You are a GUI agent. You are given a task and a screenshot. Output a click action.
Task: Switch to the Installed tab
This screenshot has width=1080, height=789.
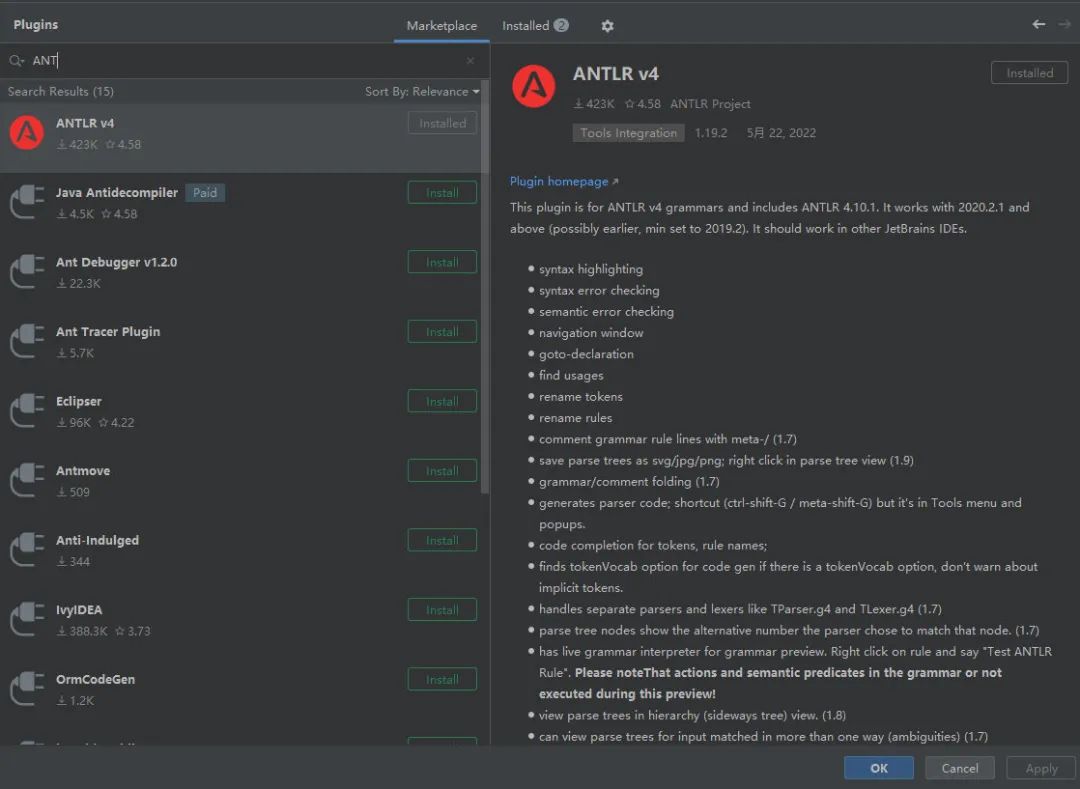pyautogui.click(x=535, y=26)
